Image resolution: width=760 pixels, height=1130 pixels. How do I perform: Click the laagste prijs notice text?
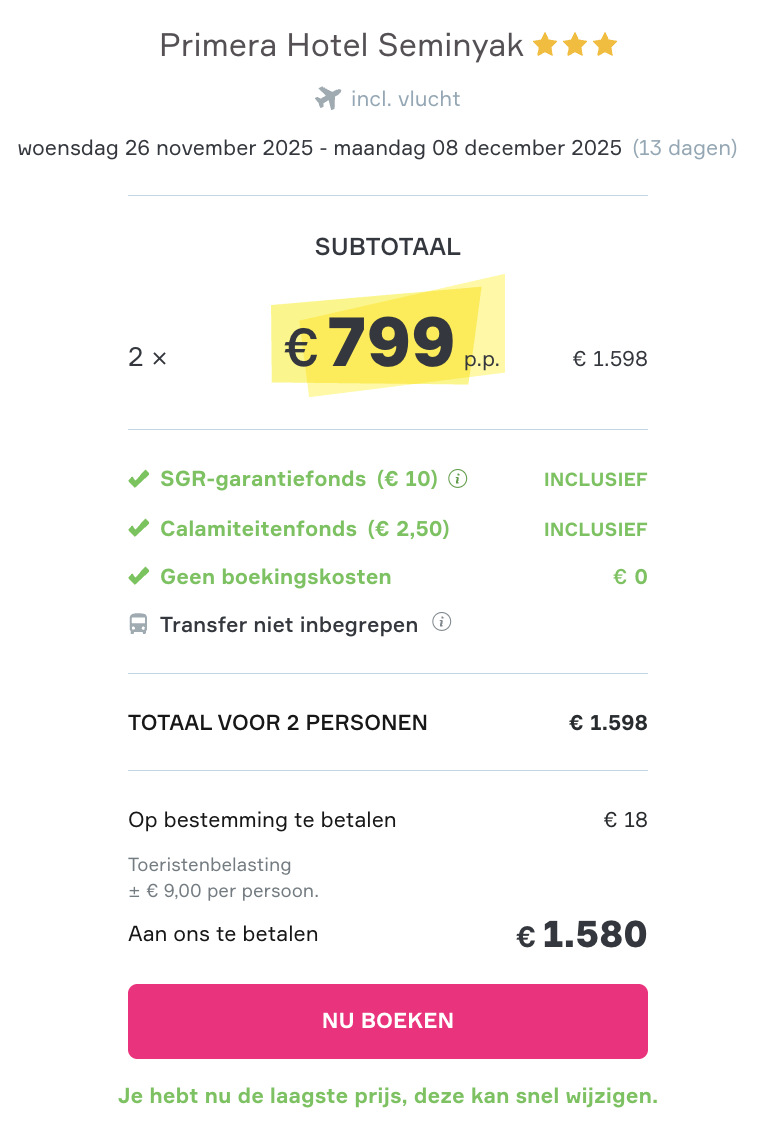(x=388, y=1096)
